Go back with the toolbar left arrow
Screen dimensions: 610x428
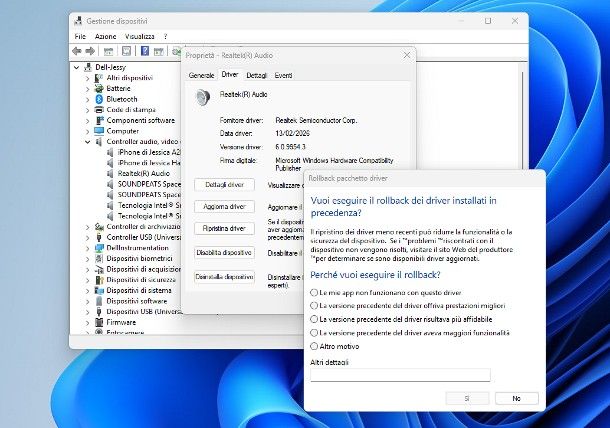point(77,51)
